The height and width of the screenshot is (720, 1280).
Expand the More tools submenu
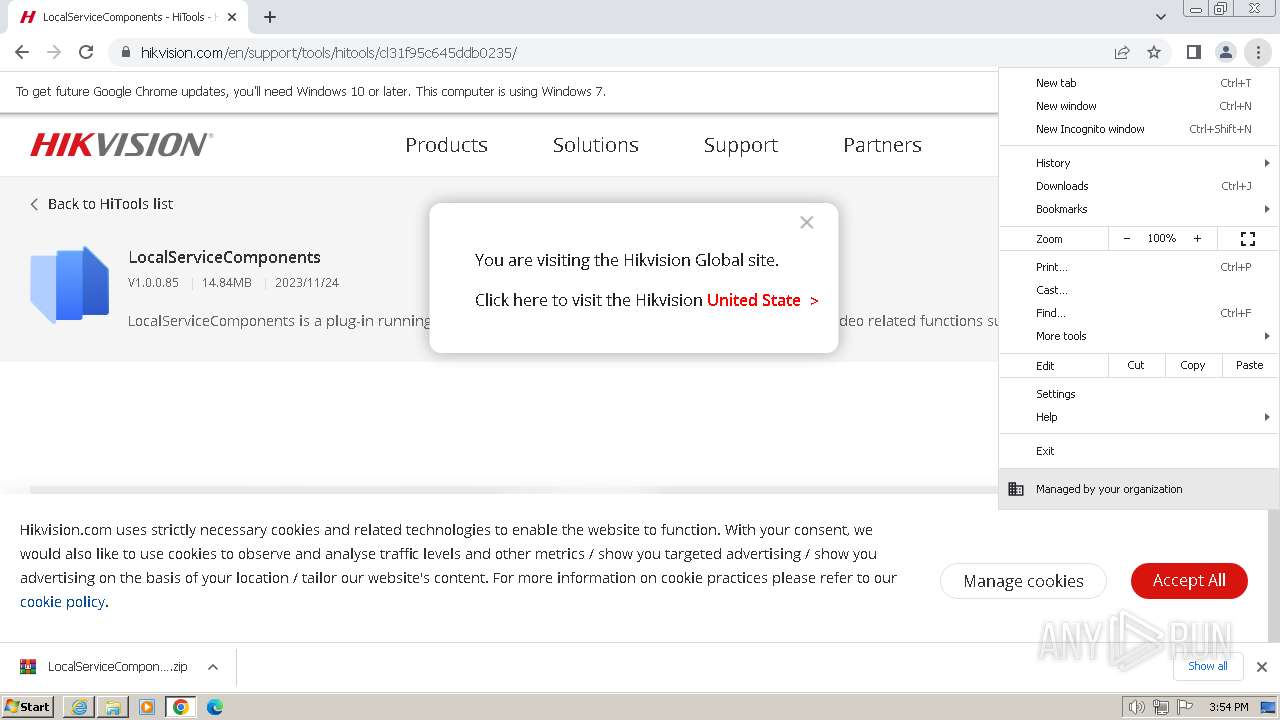pos(1139,336)
